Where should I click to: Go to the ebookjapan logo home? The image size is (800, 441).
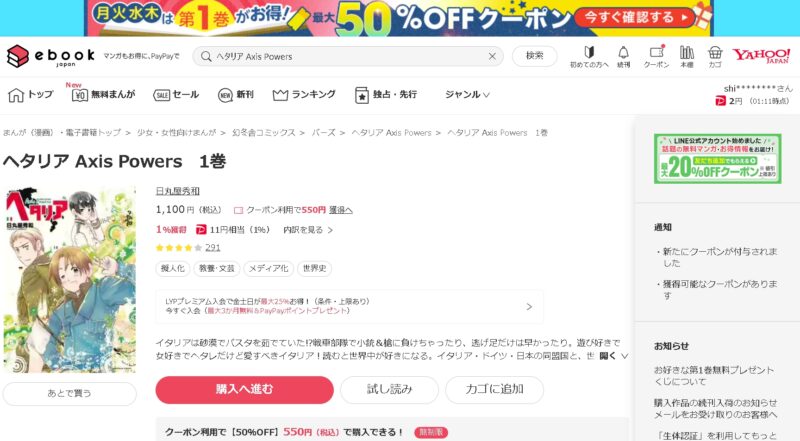51,56
